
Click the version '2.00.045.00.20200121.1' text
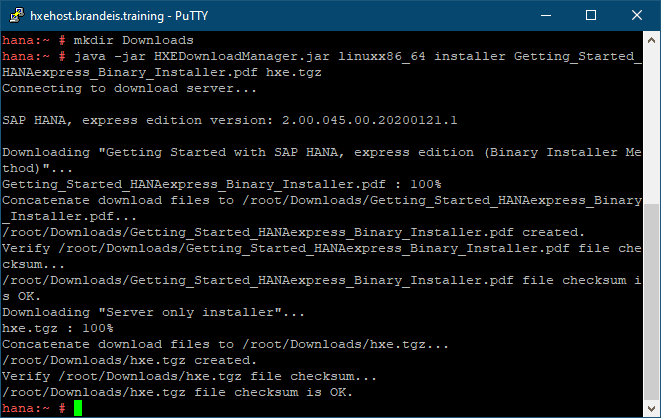click(370, 121)
